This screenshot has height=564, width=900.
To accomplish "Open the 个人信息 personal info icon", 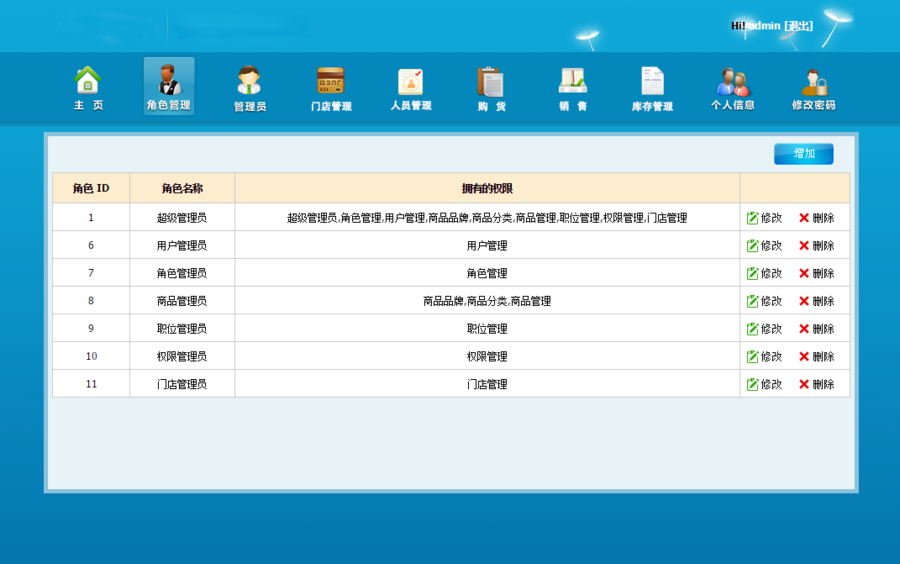I will tap(733, 82).
